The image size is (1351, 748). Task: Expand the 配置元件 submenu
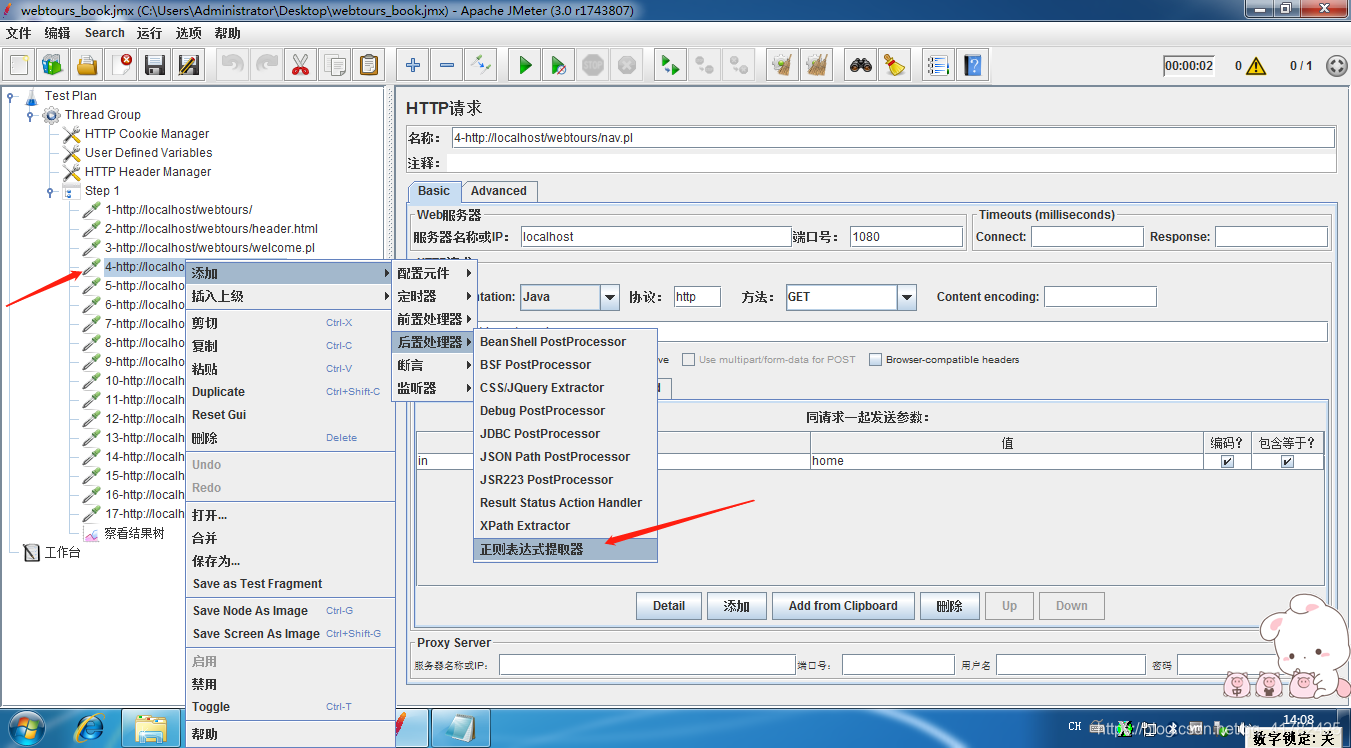point(435,273)
